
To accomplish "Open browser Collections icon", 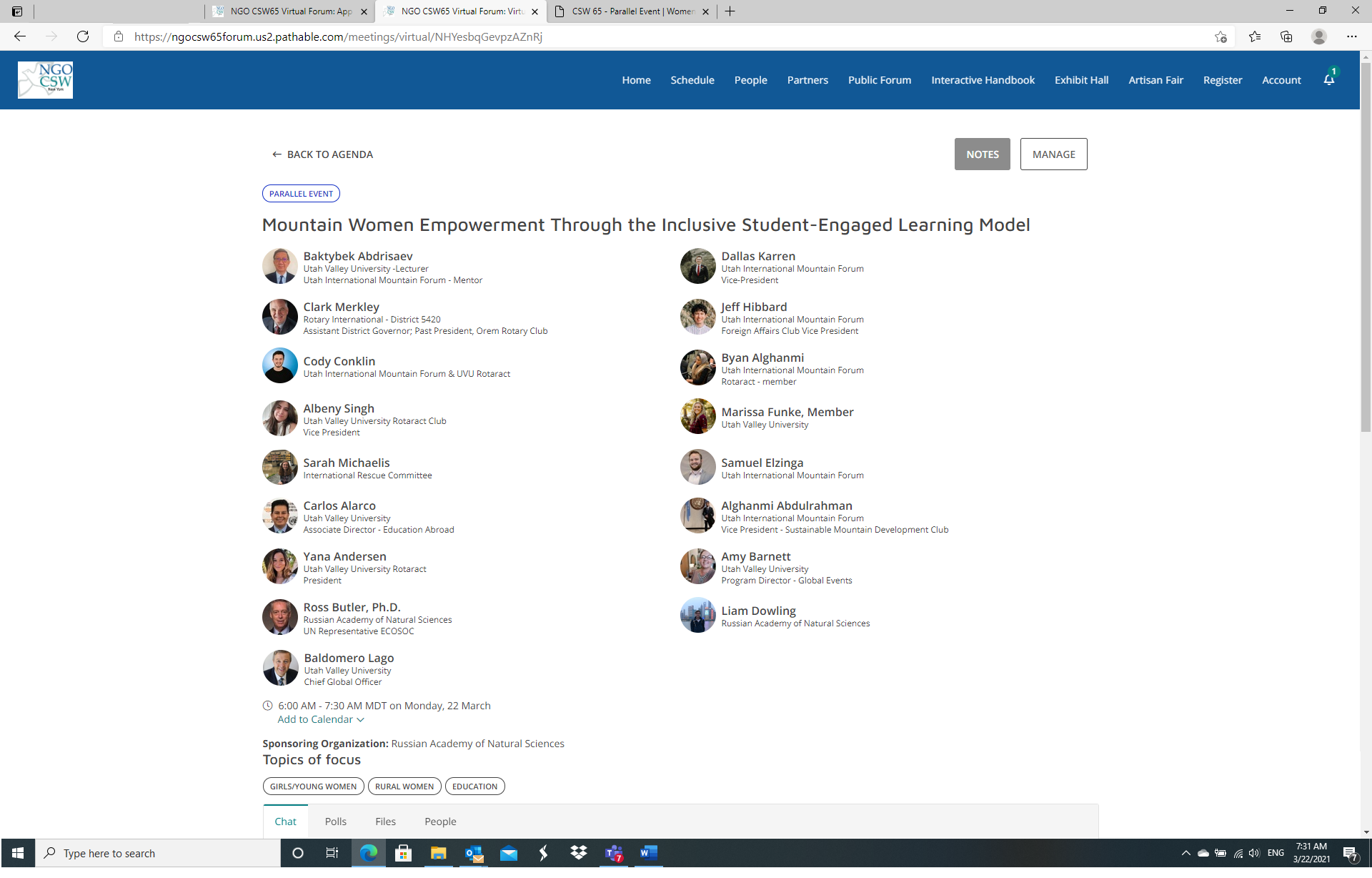I will (1286, 36).
